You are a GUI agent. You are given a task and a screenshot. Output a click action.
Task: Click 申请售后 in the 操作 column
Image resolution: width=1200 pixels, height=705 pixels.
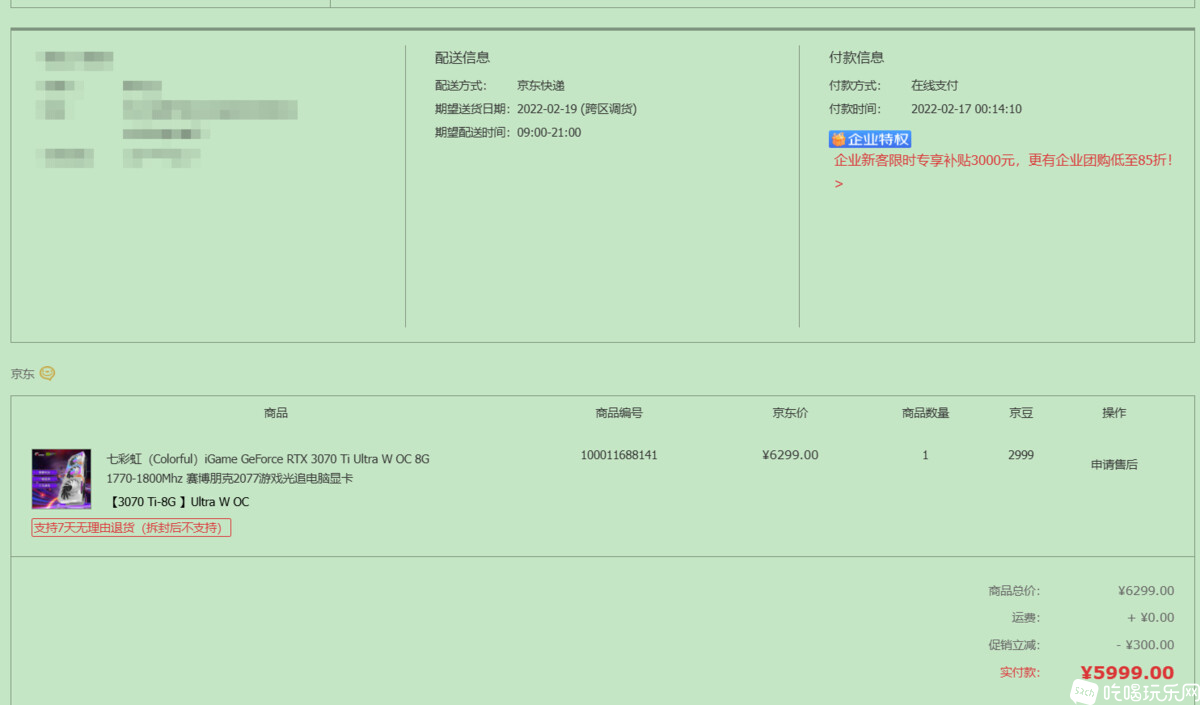1114,464
